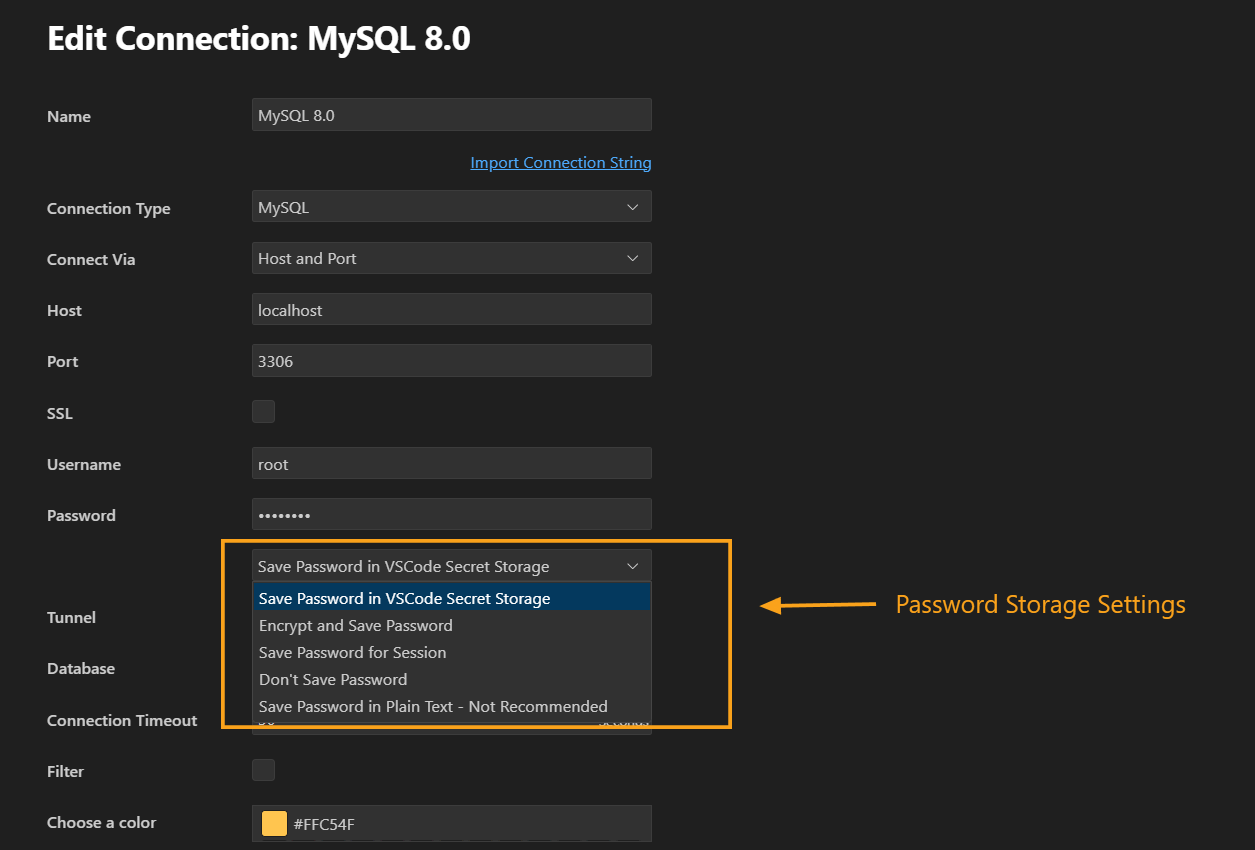Open the Import Connection String link
The image size is (1255, 850).
click(560, 163)
